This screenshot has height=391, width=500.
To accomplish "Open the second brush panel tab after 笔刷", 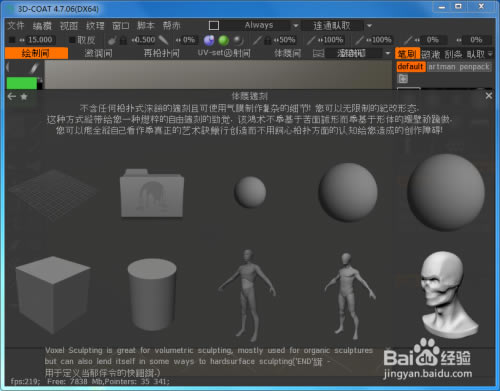I will (431, 54).
